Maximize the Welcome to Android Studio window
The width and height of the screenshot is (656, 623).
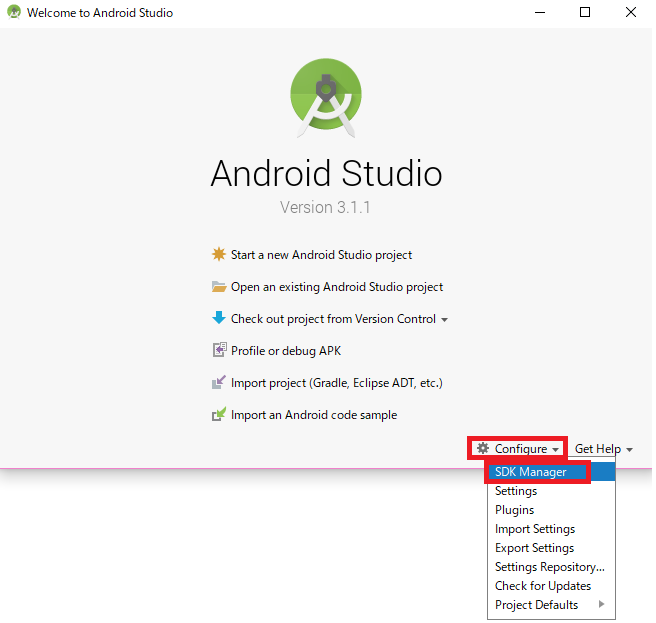585,13
